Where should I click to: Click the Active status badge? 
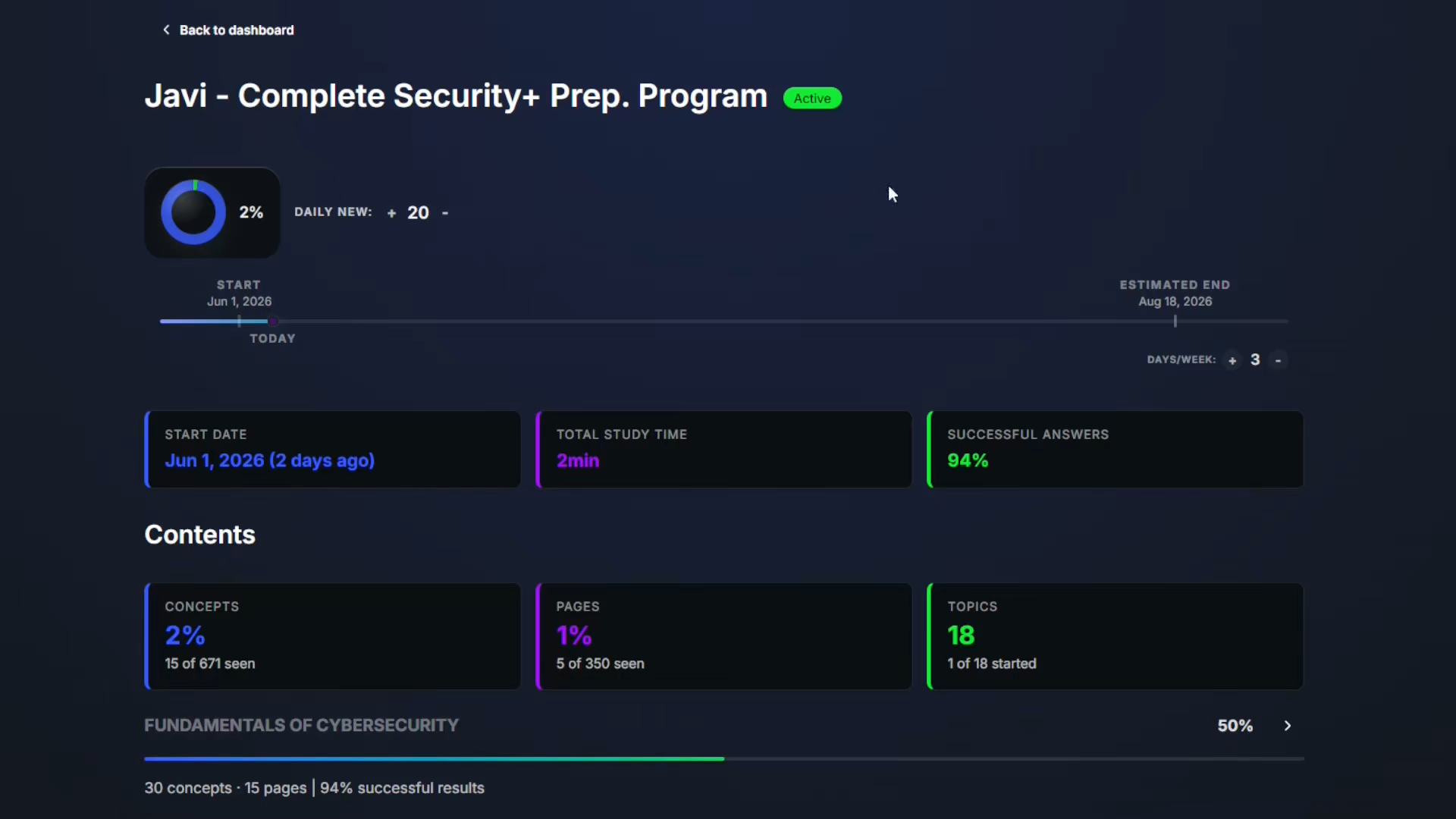812,99
